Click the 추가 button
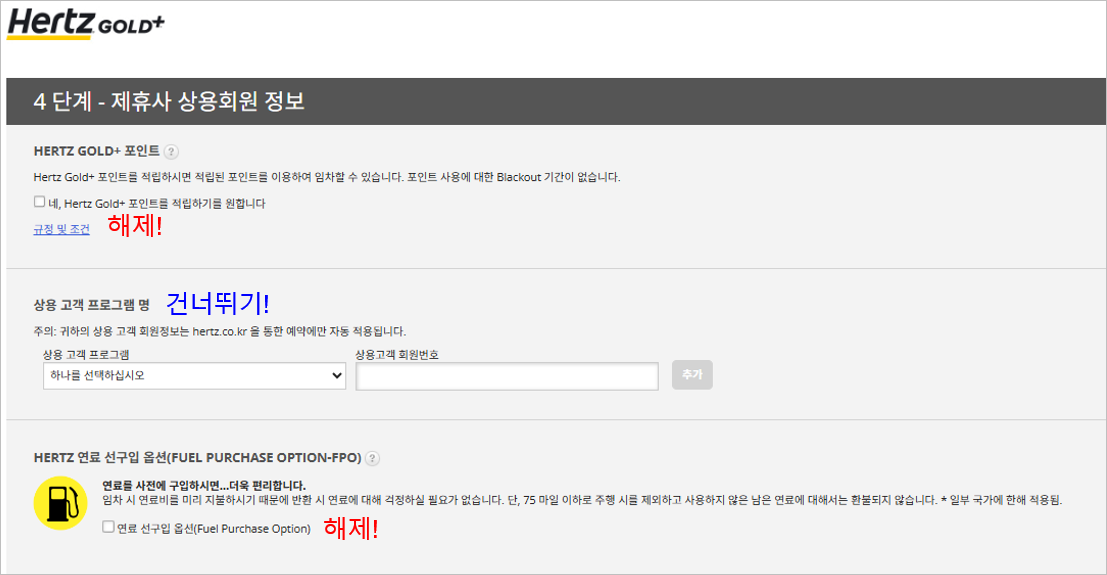This screenshot has height=575, width=1107. 692,374
